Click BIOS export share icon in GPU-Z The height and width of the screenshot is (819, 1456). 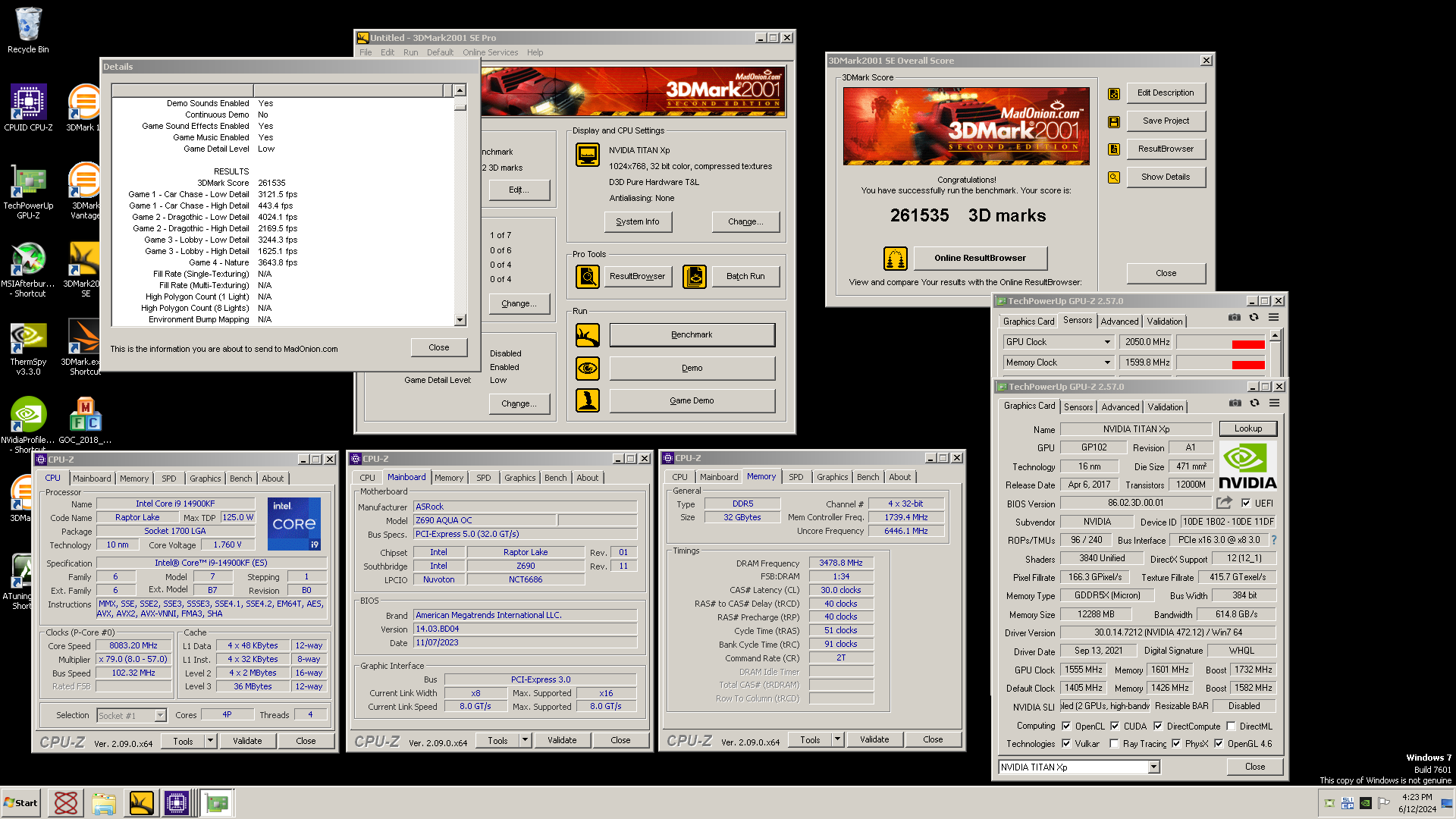pyautogui.click(x=1224, y=503)
